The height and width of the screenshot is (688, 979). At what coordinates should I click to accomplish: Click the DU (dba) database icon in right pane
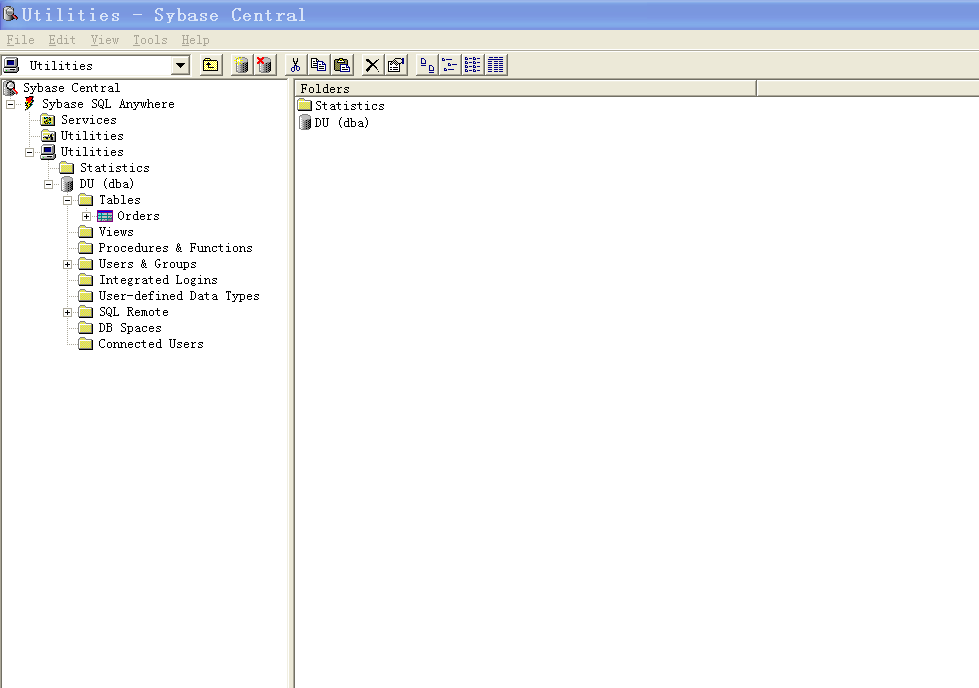305,123
